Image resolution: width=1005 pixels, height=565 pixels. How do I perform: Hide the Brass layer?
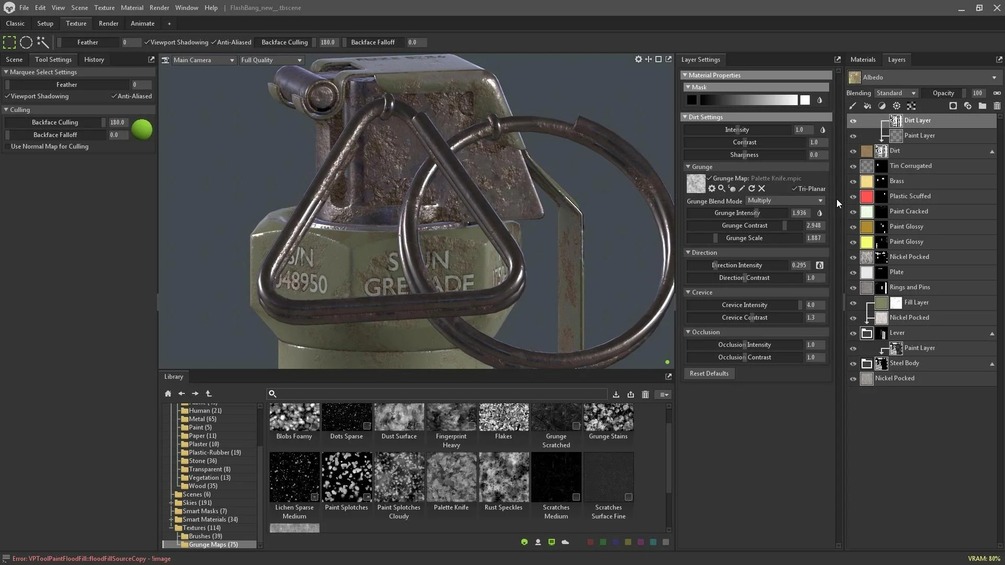(853, 182)
